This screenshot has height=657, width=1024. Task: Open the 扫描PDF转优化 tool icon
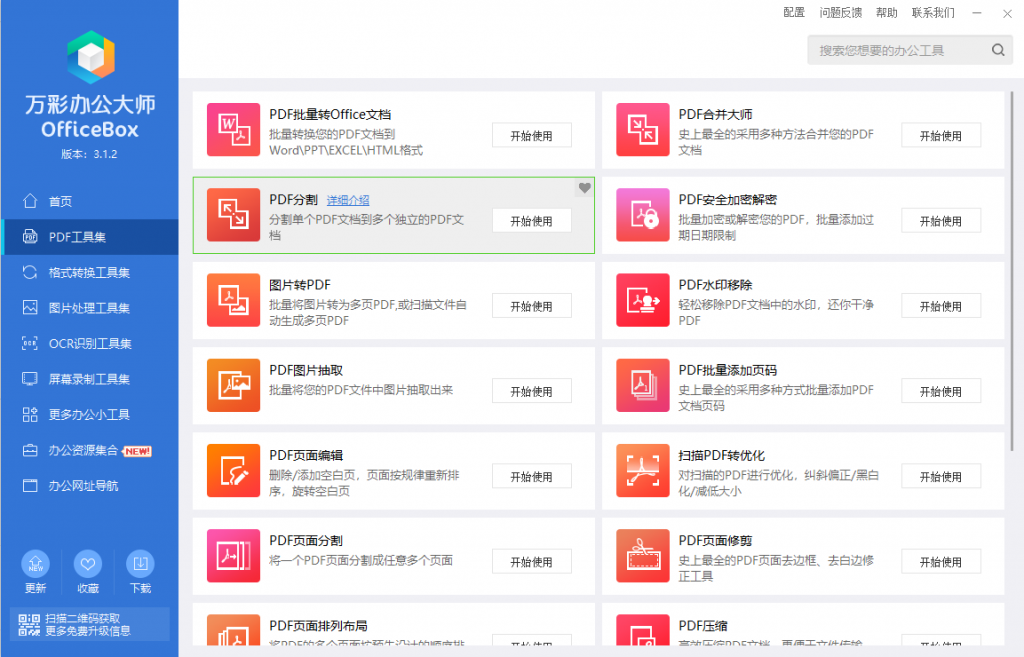[x=642, y=470]
